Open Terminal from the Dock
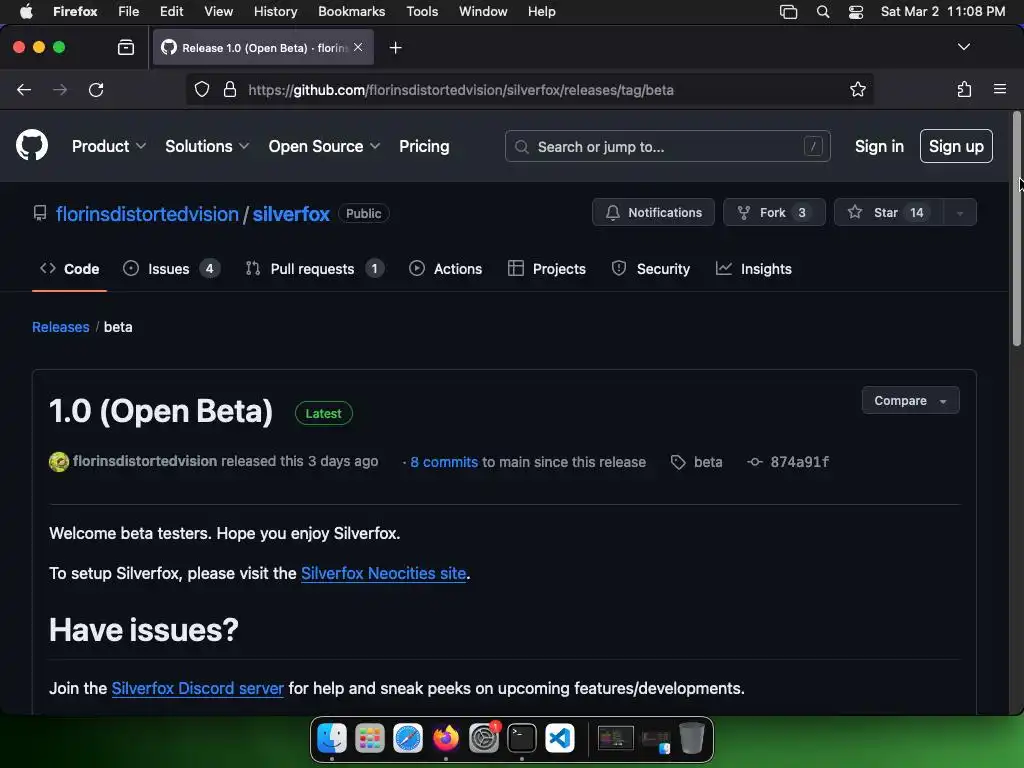 point(522,739)
